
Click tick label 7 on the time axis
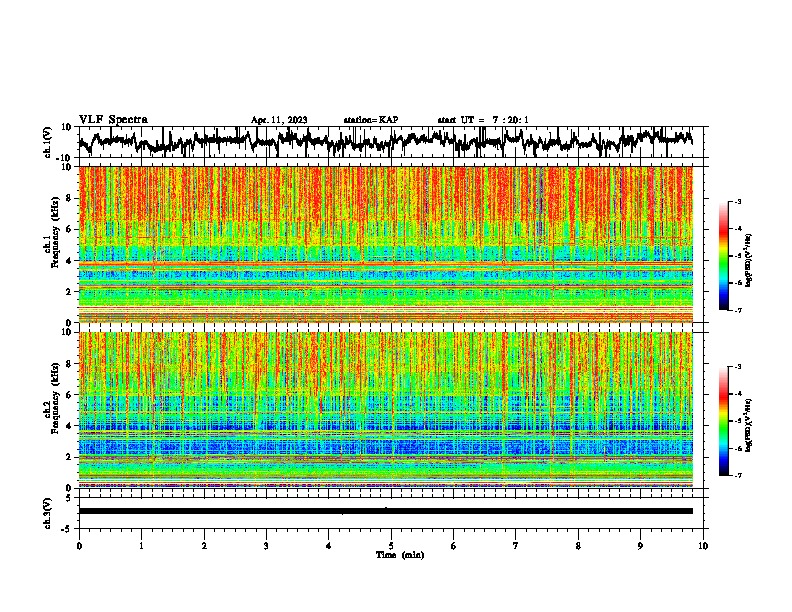(x=516, y=546)
